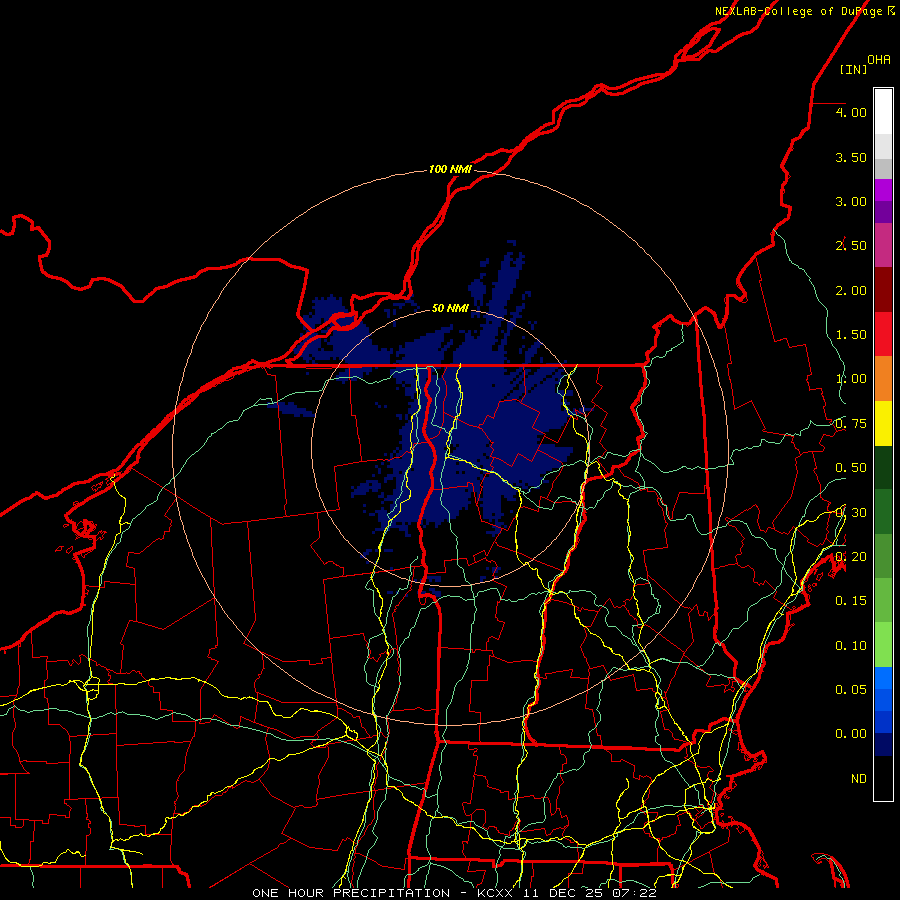900x900 pixels.
Task: Click the 100 NMI range ring label
Action: pos(450,169)
